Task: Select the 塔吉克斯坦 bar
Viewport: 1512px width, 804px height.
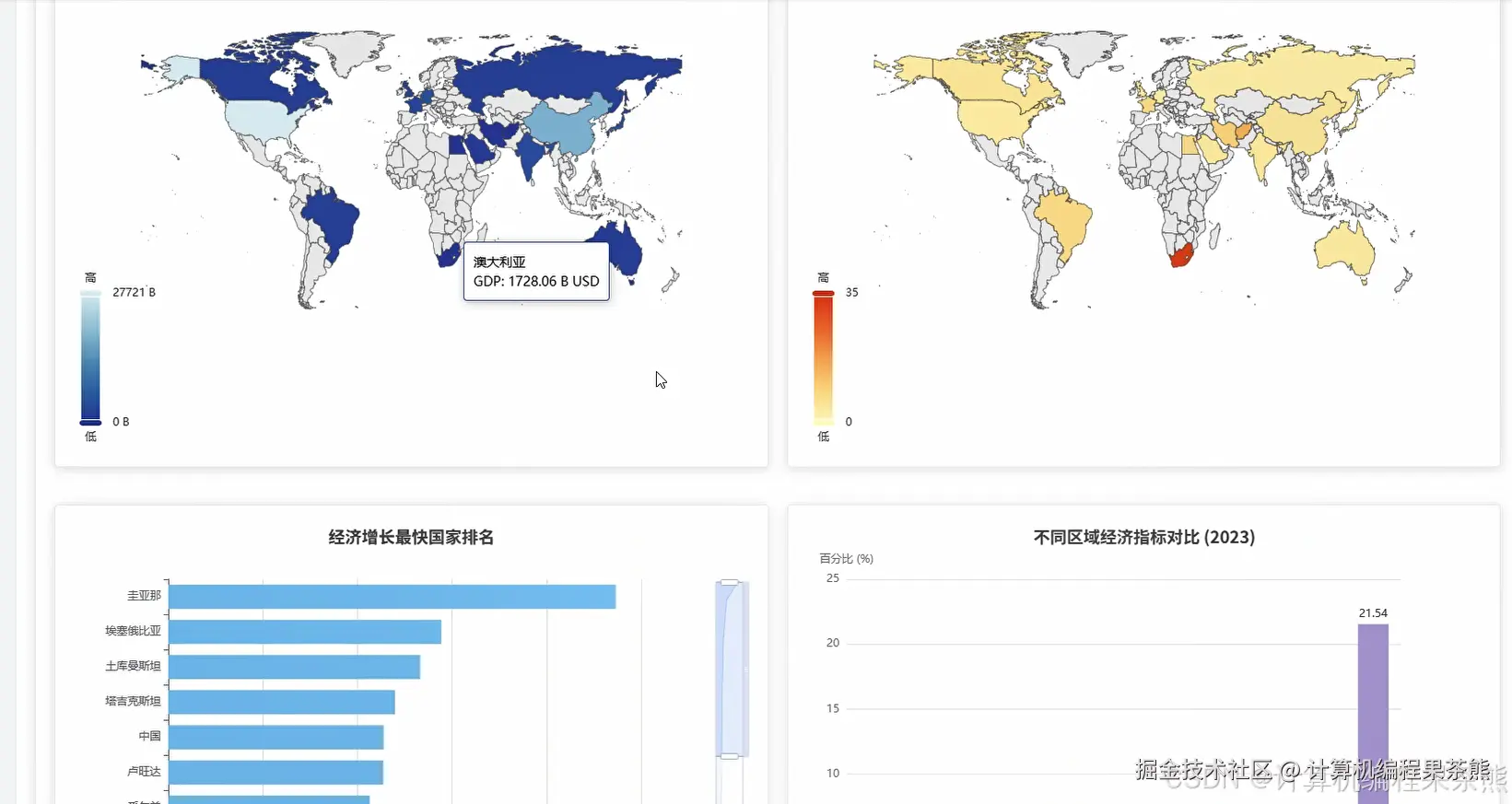Action: click(281, 702)
